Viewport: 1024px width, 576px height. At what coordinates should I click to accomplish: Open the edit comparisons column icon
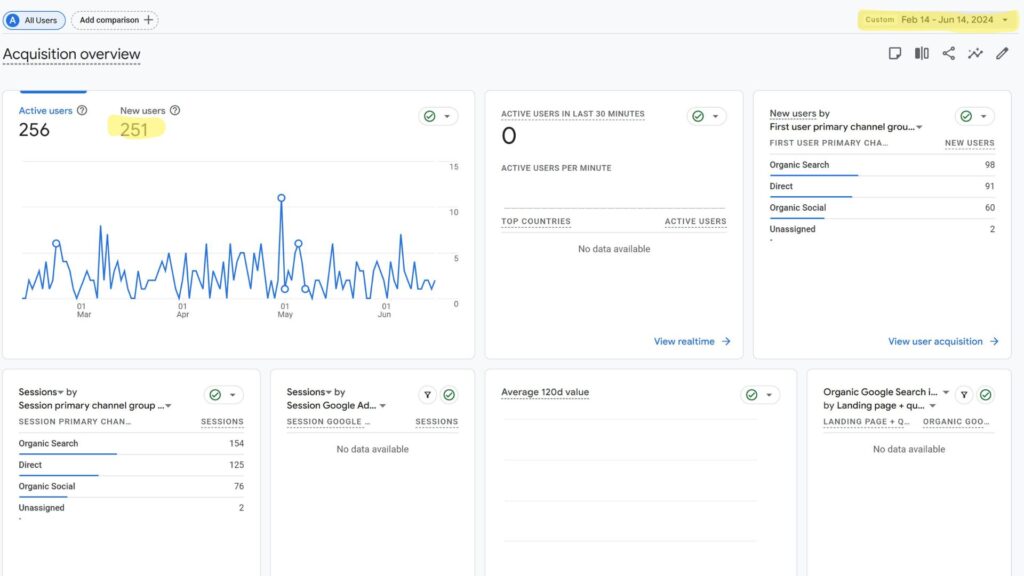click(921, 54)
